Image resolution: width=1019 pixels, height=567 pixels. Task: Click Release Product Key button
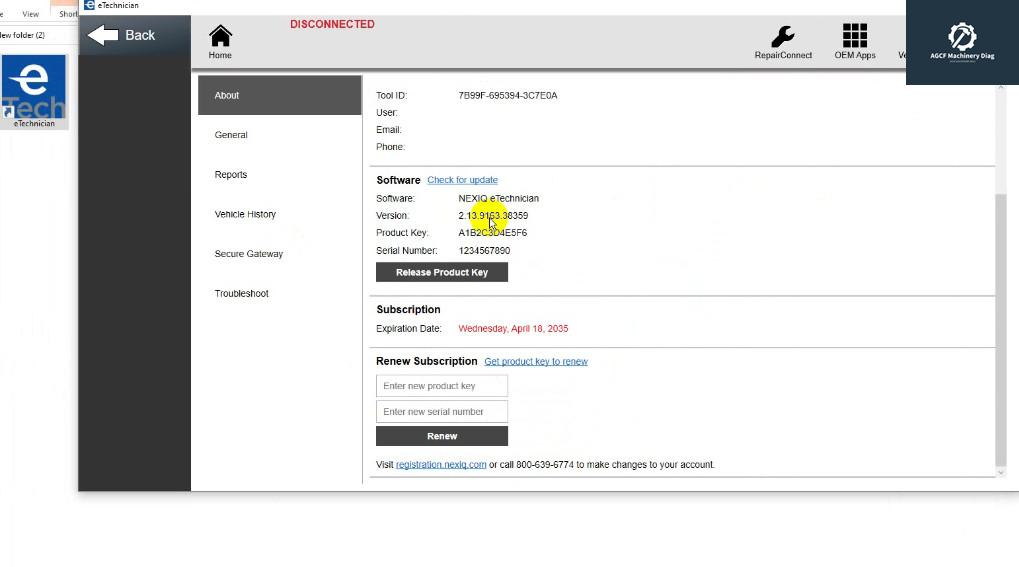[442, 272]
